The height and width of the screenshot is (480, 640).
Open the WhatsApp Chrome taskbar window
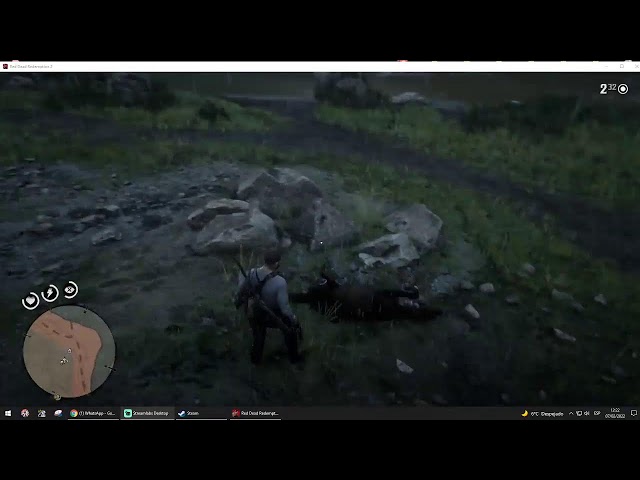point(93,413)
